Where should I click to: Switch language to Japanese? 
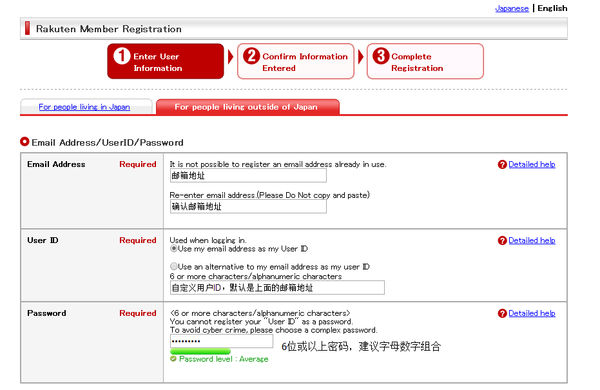[512, 8]
